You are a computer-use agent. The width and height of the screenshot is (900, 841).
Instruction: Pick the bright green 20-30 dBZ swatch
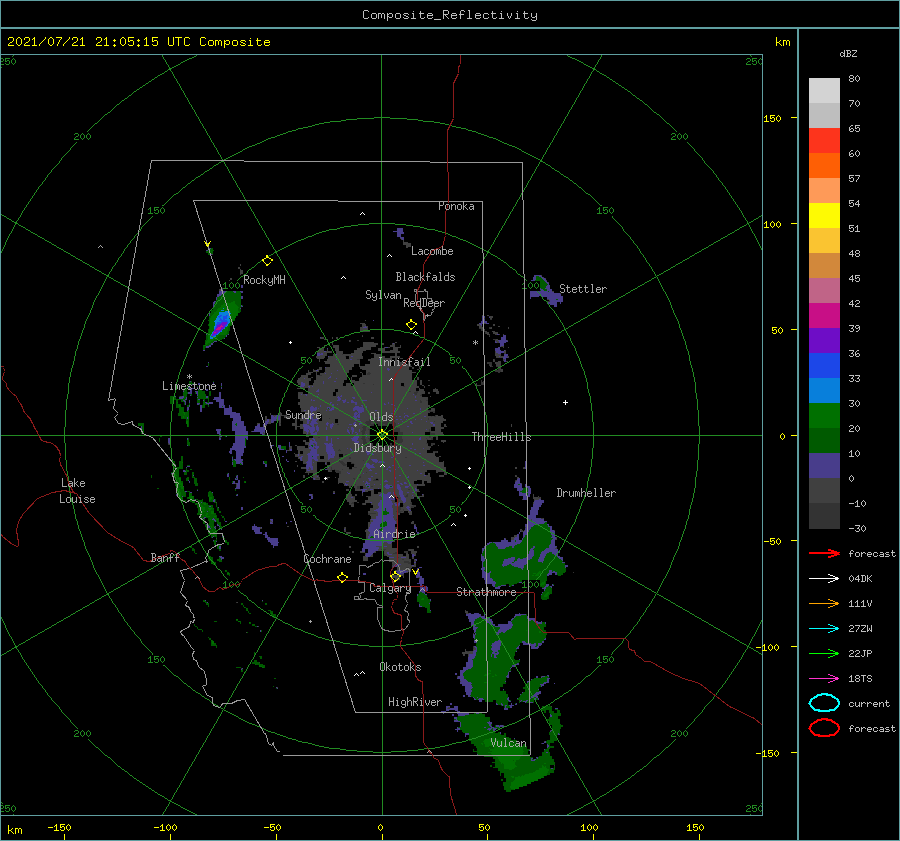coord(824,416)
